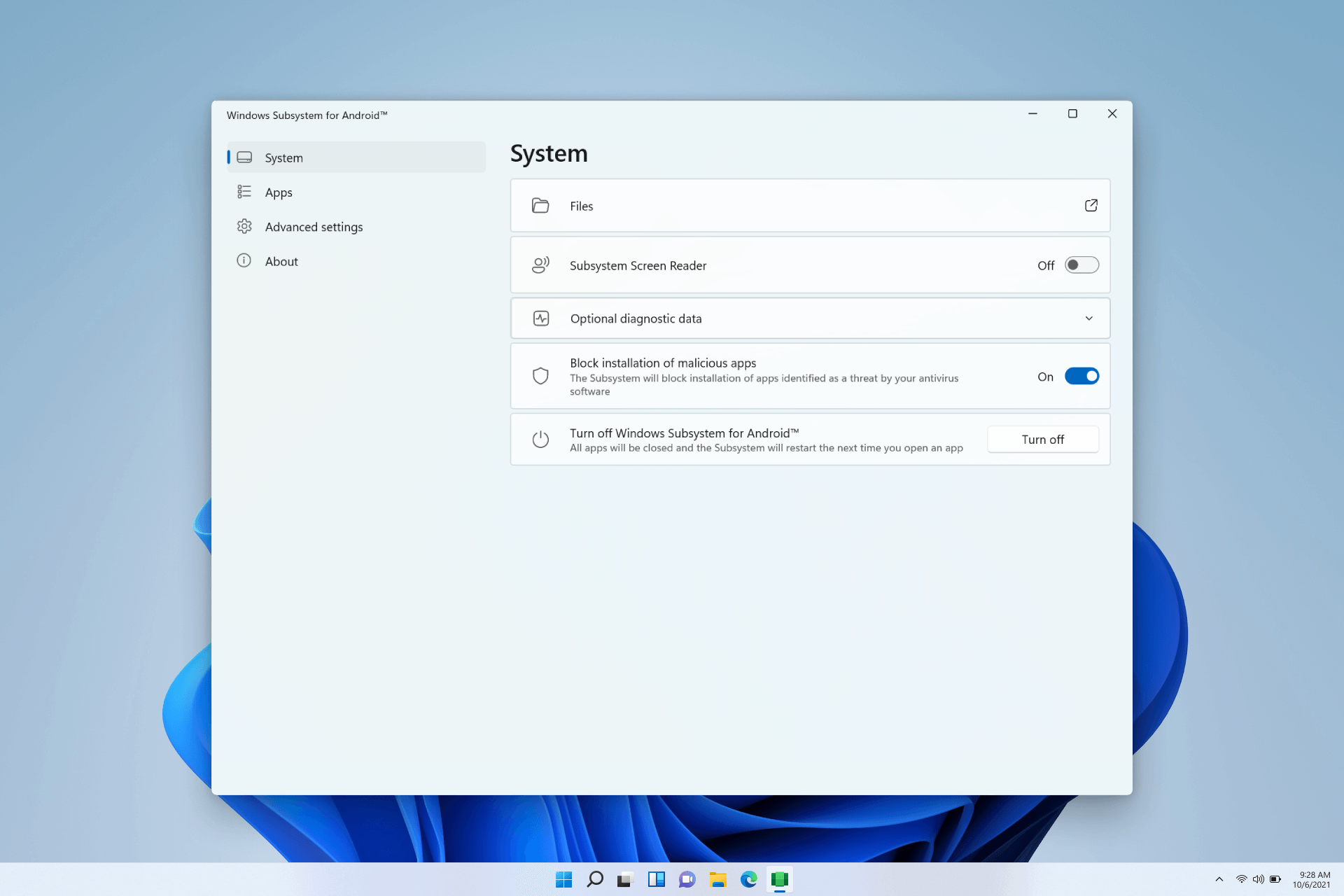Disable Block installation of malicious apps
This screenshot has width=1344, height=896.
1081,375
